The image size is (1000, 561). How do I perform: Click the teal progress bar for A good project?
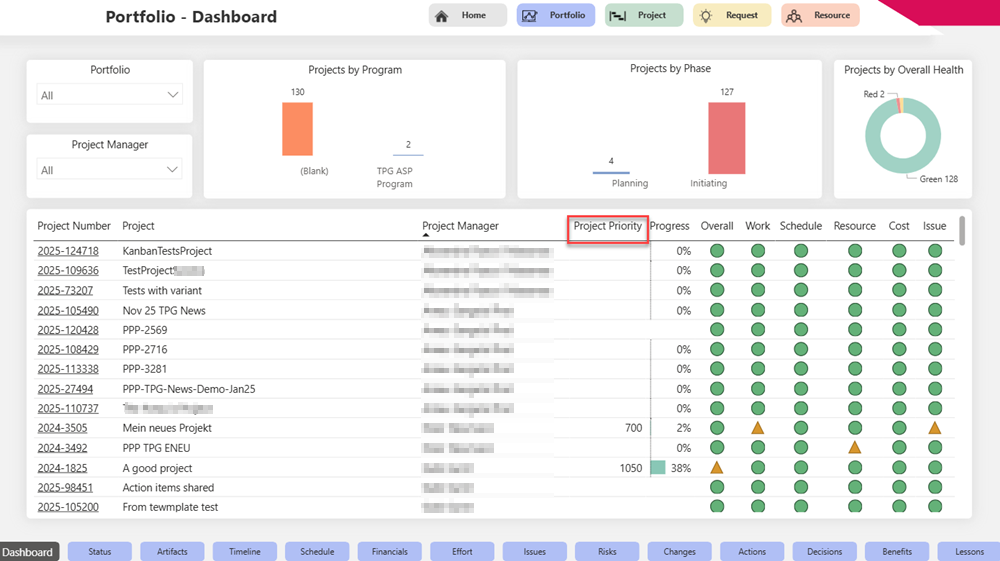coord(658,467)
